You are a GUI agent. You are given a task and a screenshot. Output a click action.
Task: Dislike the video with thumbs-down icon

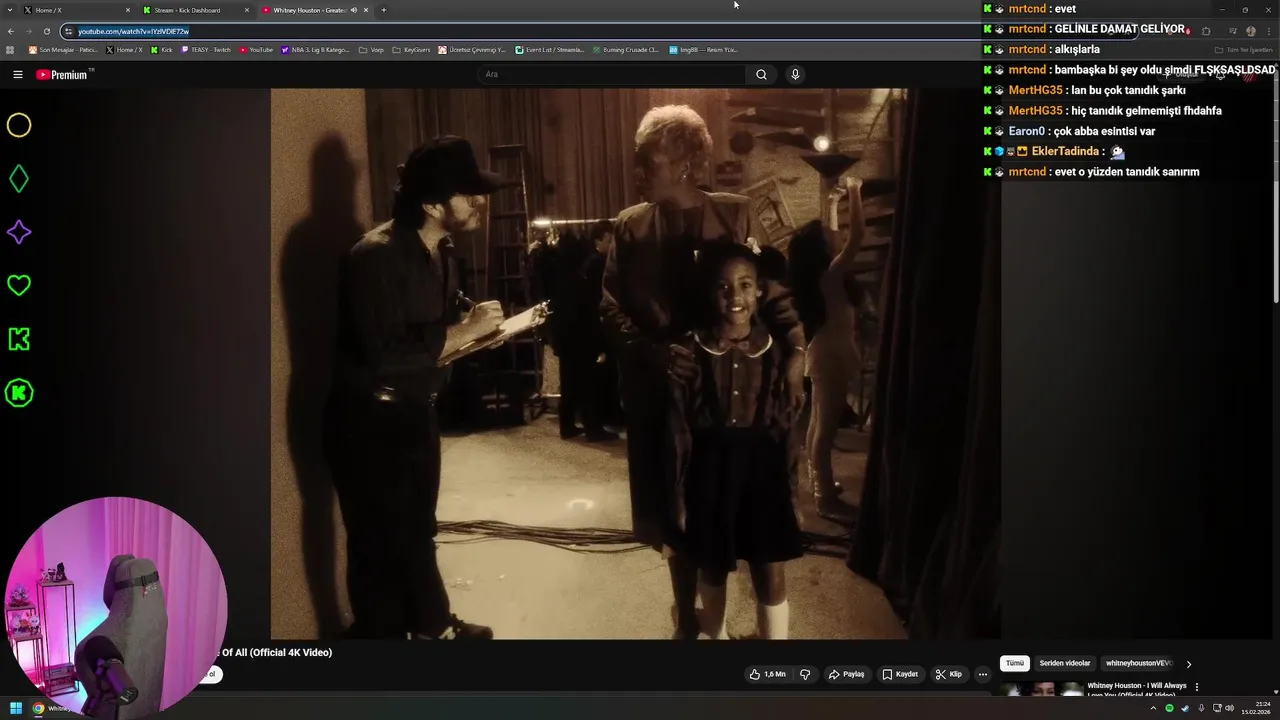pos(805,674)
